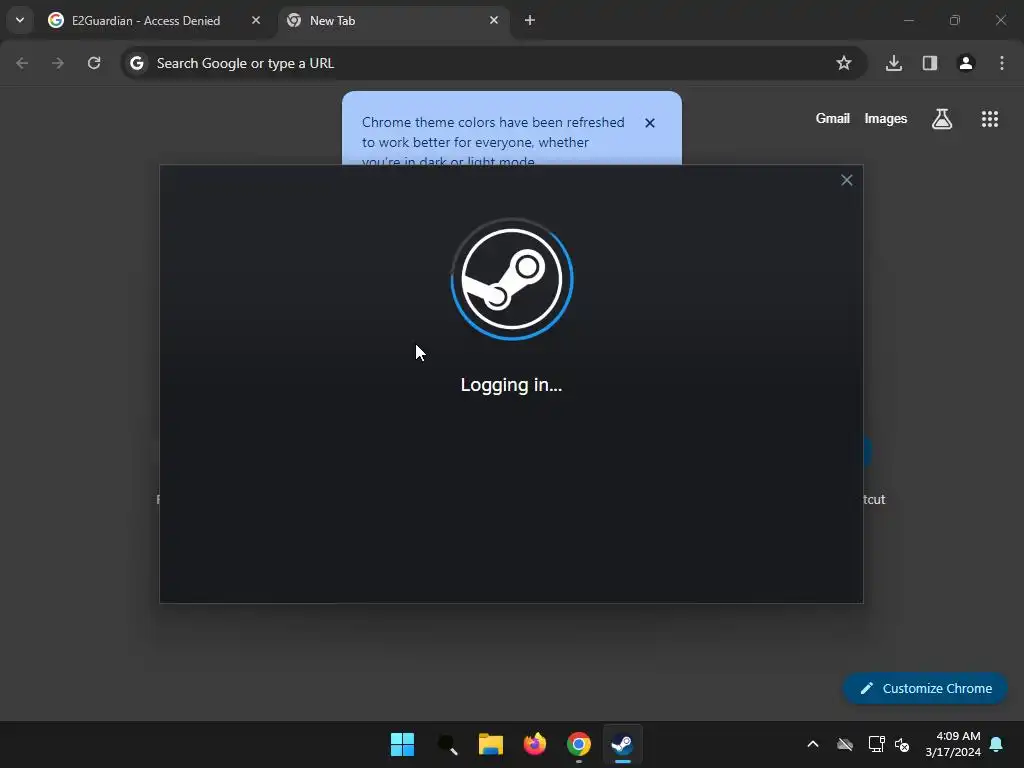Select Steam icon in taskbar

click(622, 744)
